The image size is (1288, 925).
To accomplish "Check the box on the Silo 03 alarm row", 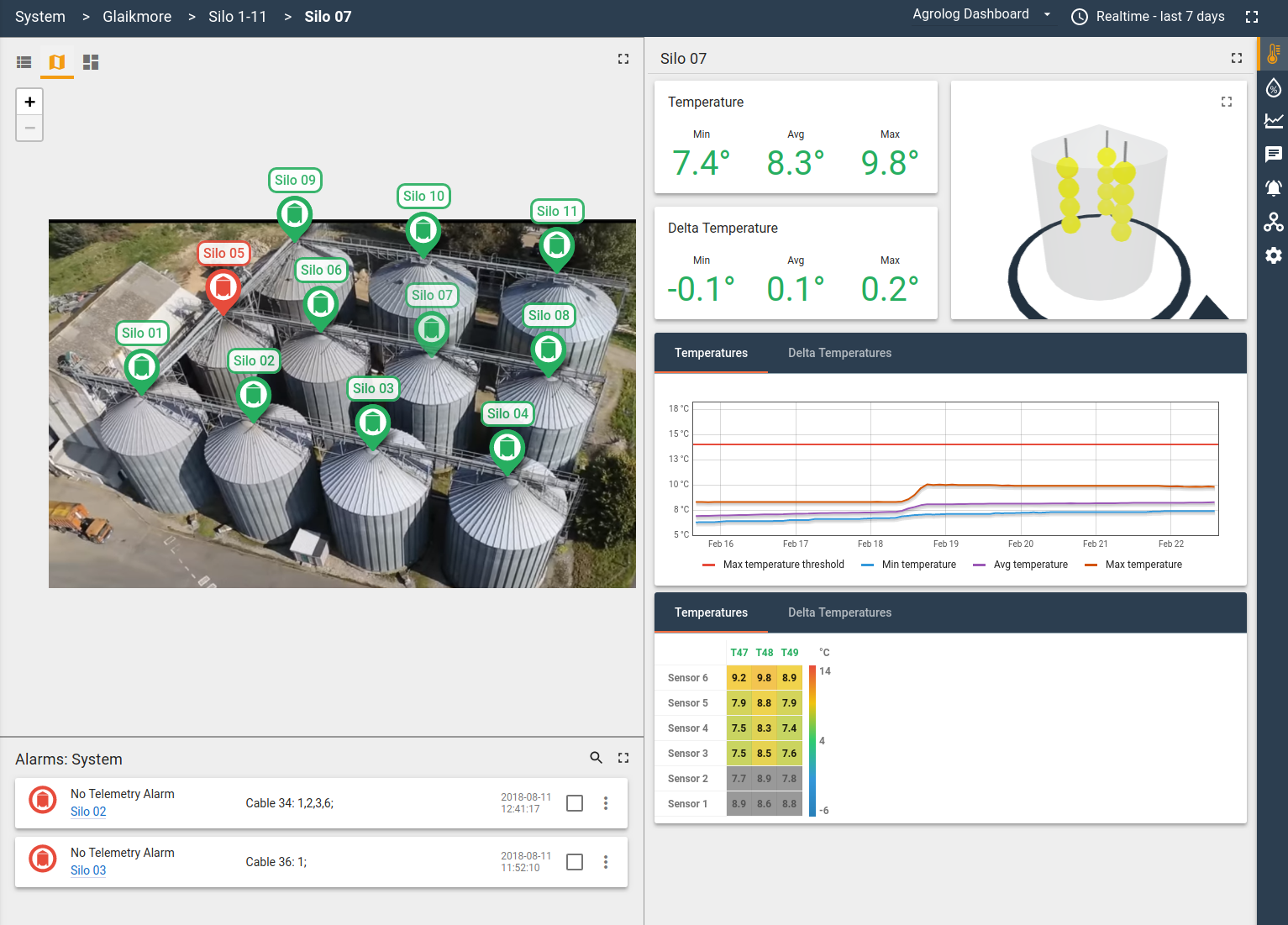I will pos(575,862).
